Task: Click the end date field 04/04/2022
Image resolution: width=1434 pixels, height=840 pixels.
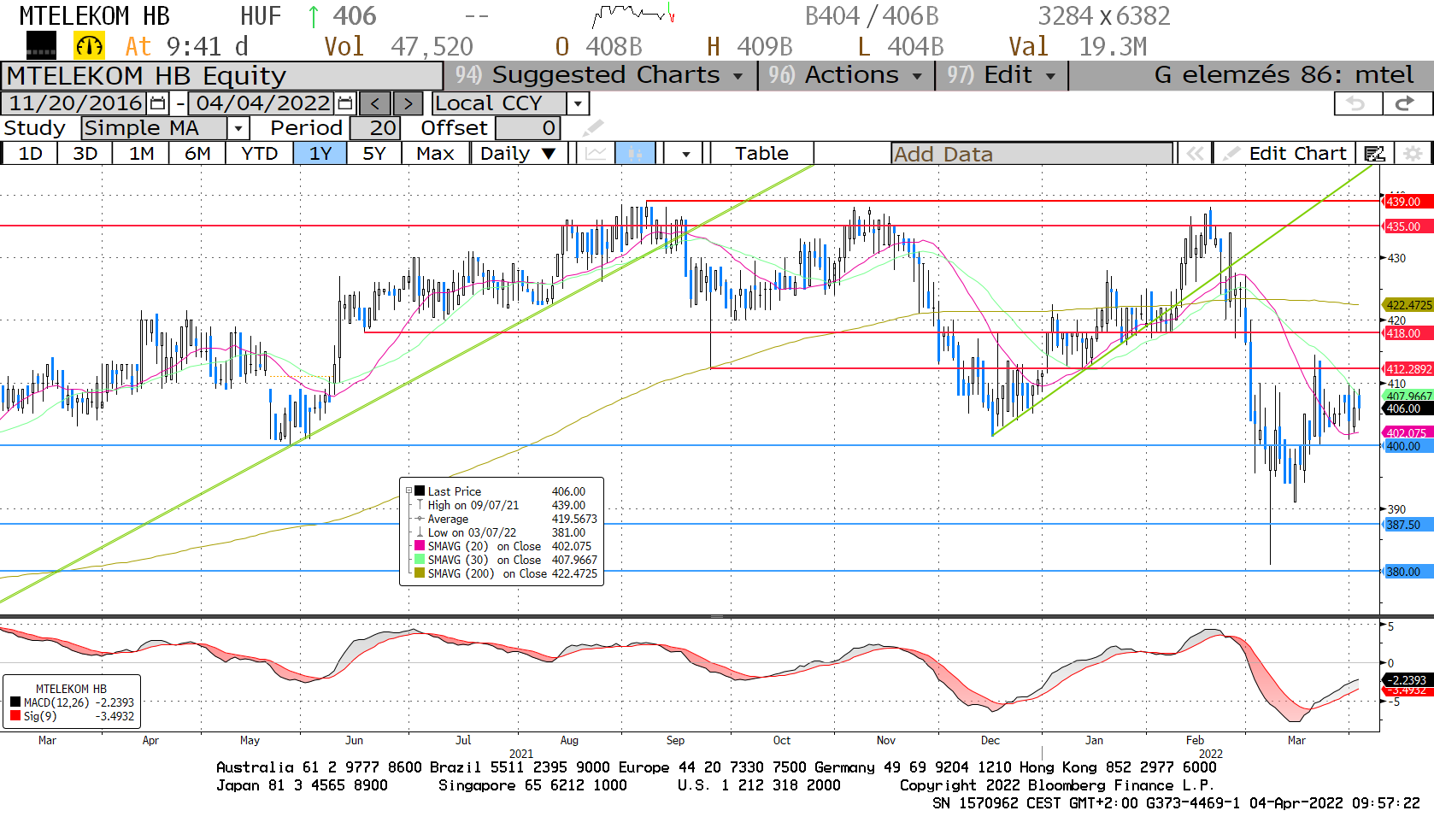Action: click(x=262, y=103)
